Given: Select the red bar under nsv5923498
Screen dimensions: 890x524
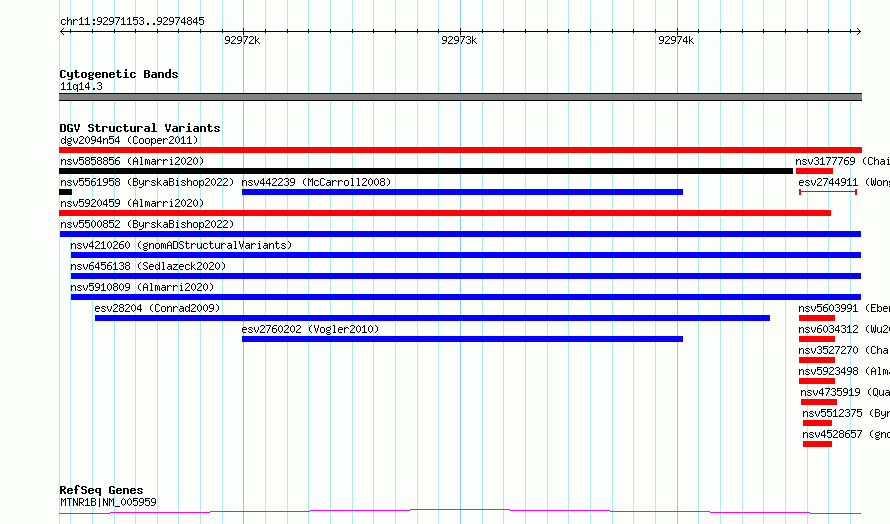Looking at the screenshot, I should coord(817,381).
